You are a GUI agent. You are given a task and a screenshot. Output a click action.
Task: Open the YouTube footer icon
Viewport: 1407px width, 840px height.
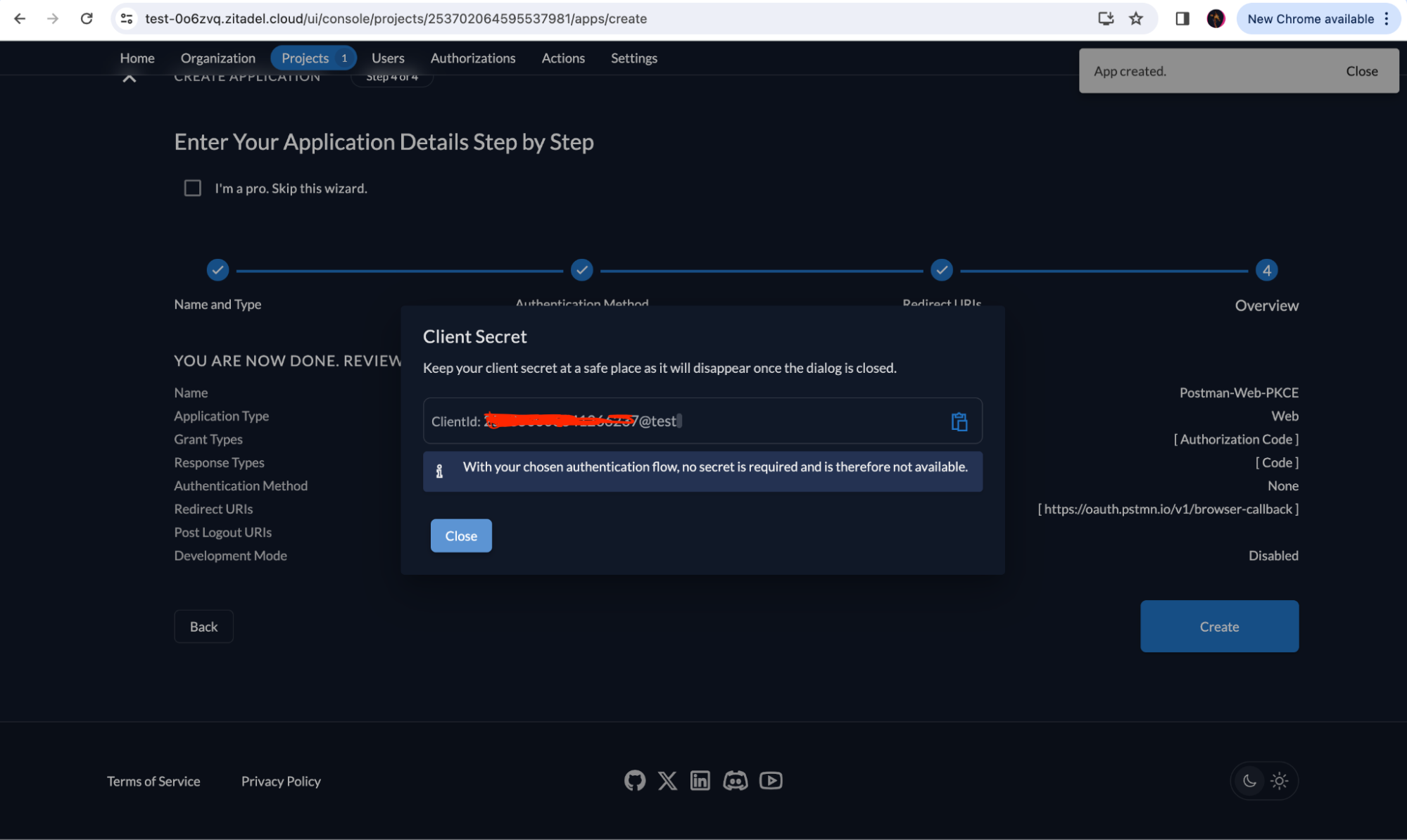point(771,780)
